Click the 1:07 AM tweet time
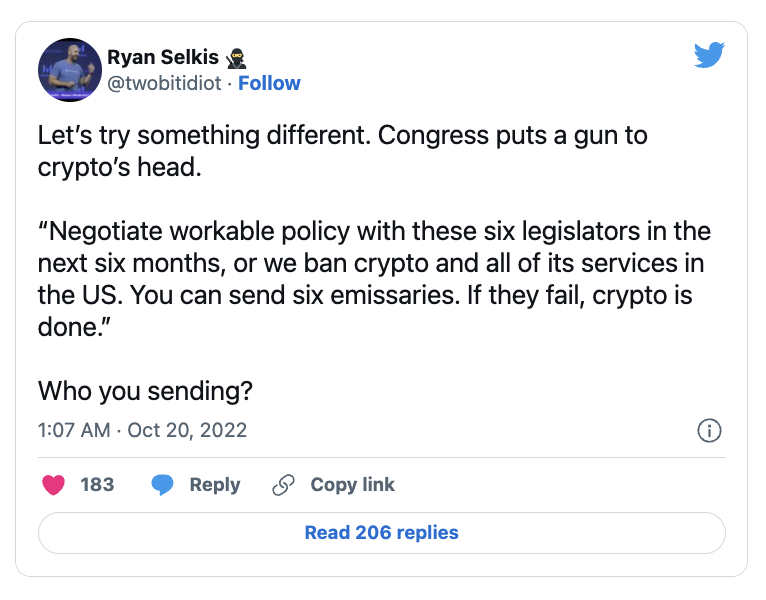This screenshot has width=766, height=600. pos(73,431)
